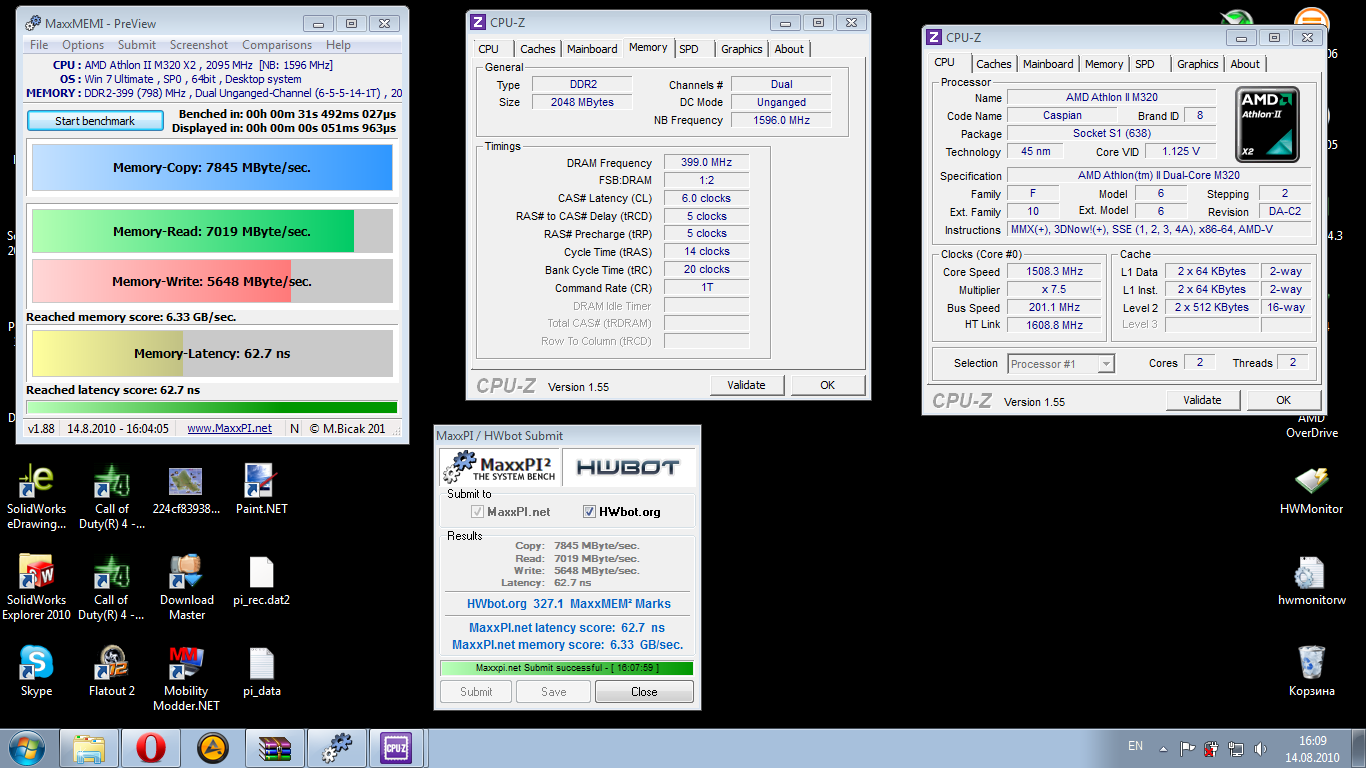
Task: Open Mobility Modder.NET shortcut
Action: coord(186,679)
